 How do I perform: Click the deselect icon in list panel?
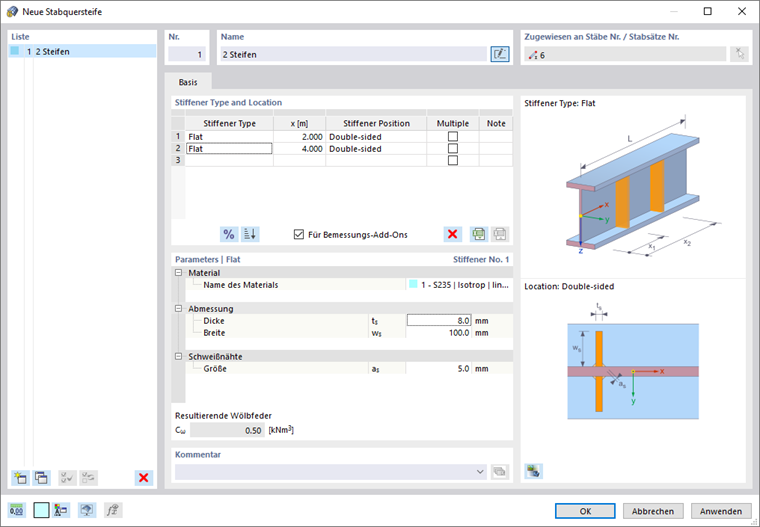[89, 478]
